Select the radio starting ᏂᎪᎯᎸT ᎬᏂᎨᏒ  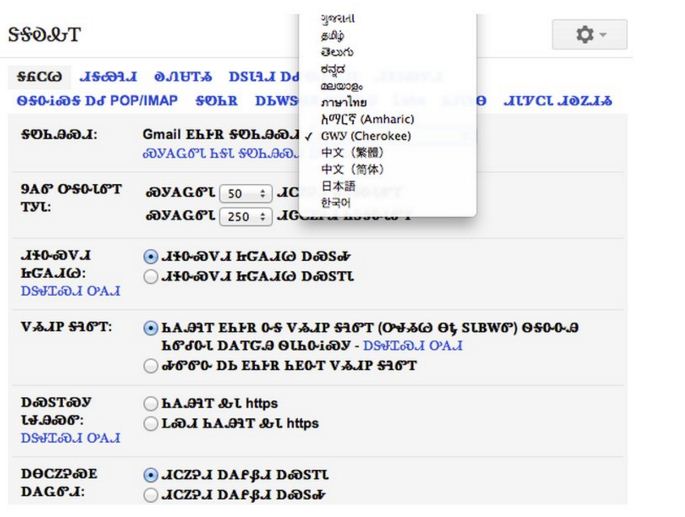150,328
